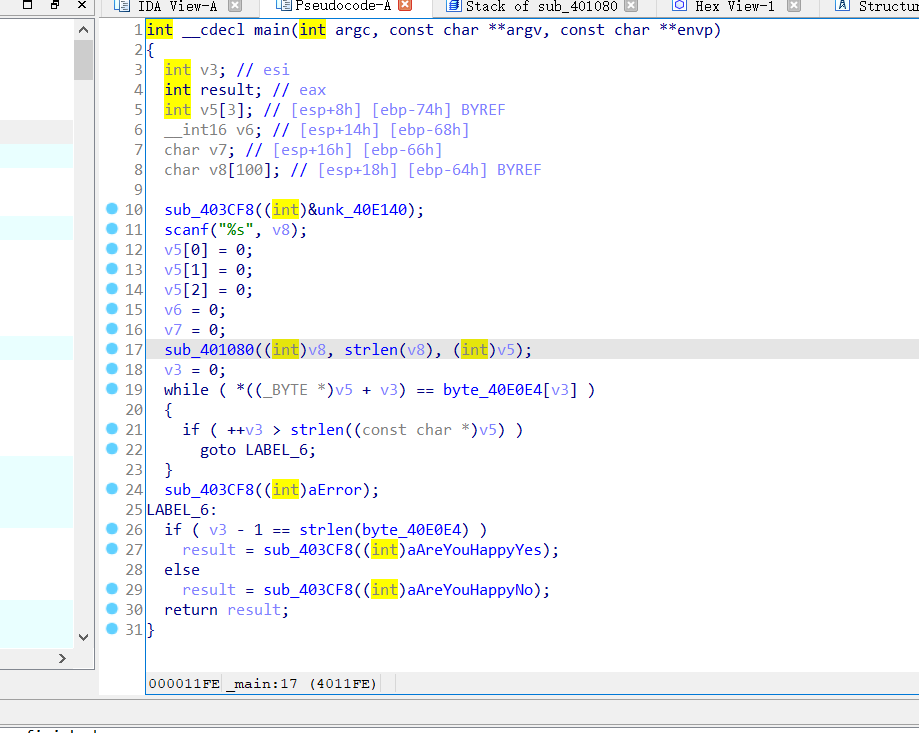
Task: Click status bar address 000011FE _main:17
Action: (x=262, y=684)
